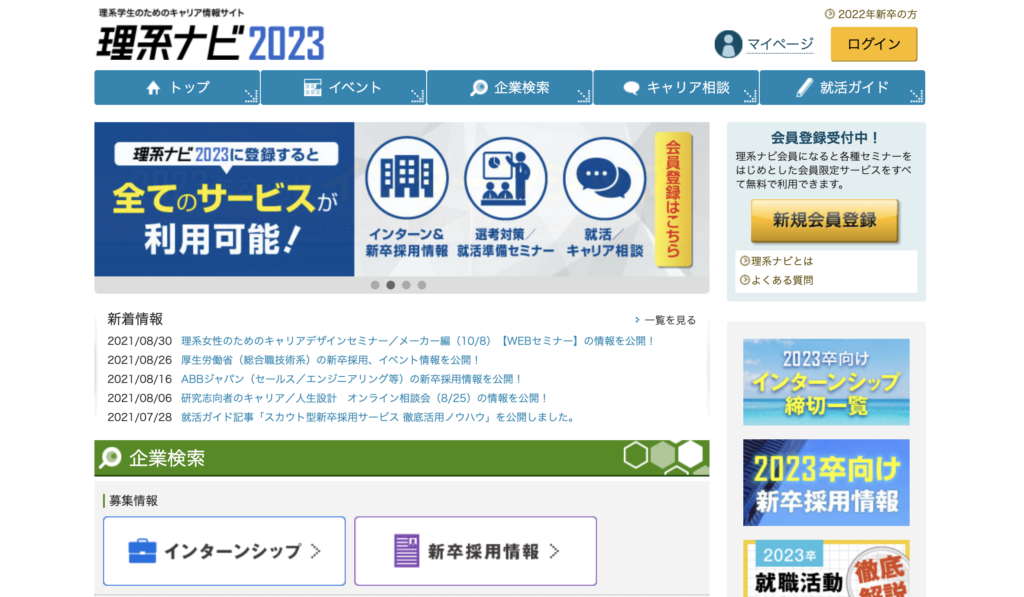The height and width of the screenshot is (597, 1024).
Task: Expand the 企業検索 tab corner arrow
Action: point(584,97)
